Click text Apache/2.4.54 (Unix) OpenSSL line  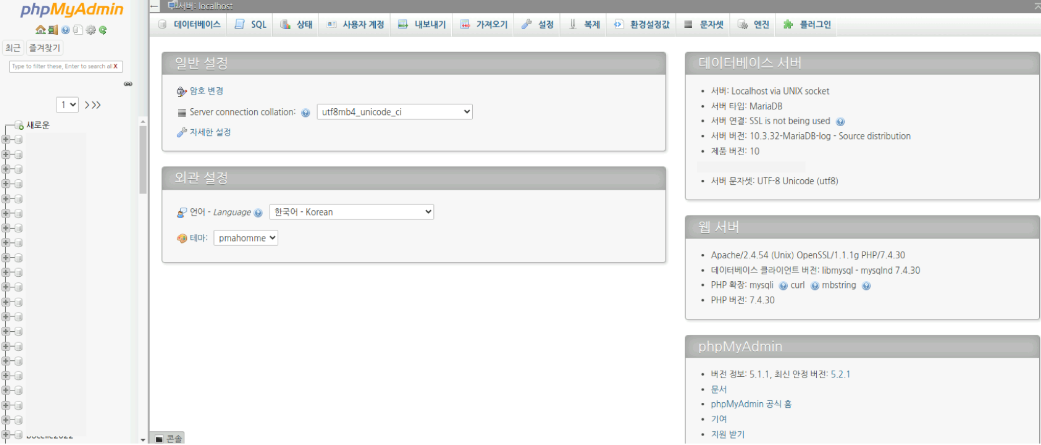click(x=809, y=255)
